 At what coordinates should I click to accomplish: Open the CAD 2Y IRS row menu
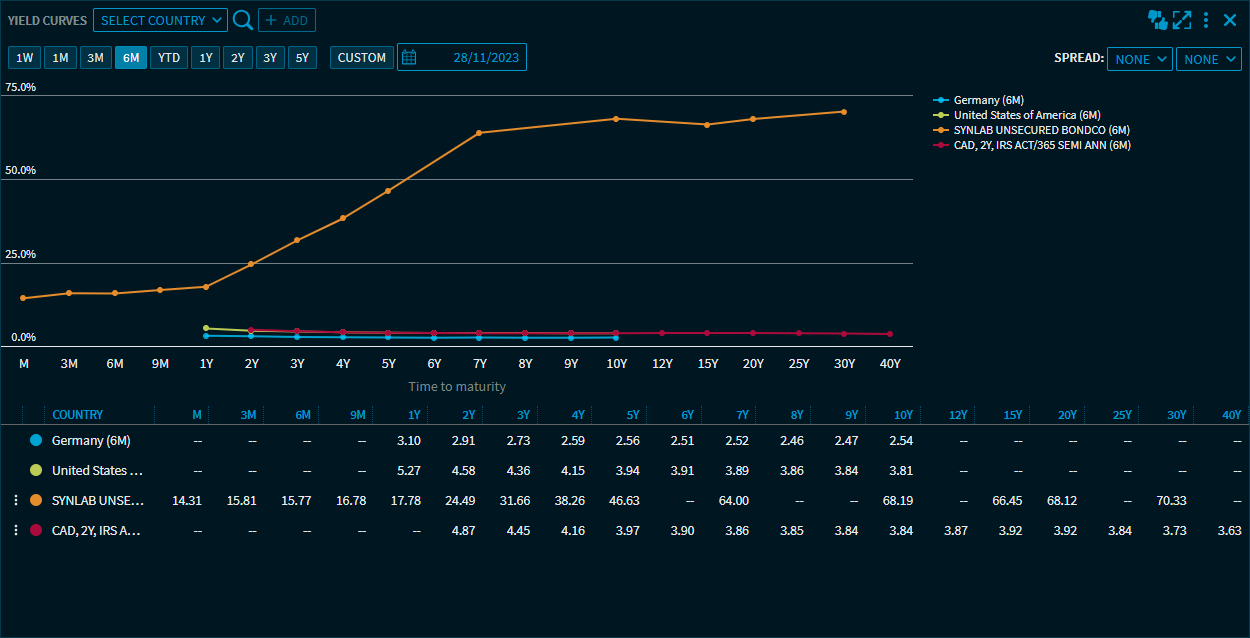[x=15, y=530]
